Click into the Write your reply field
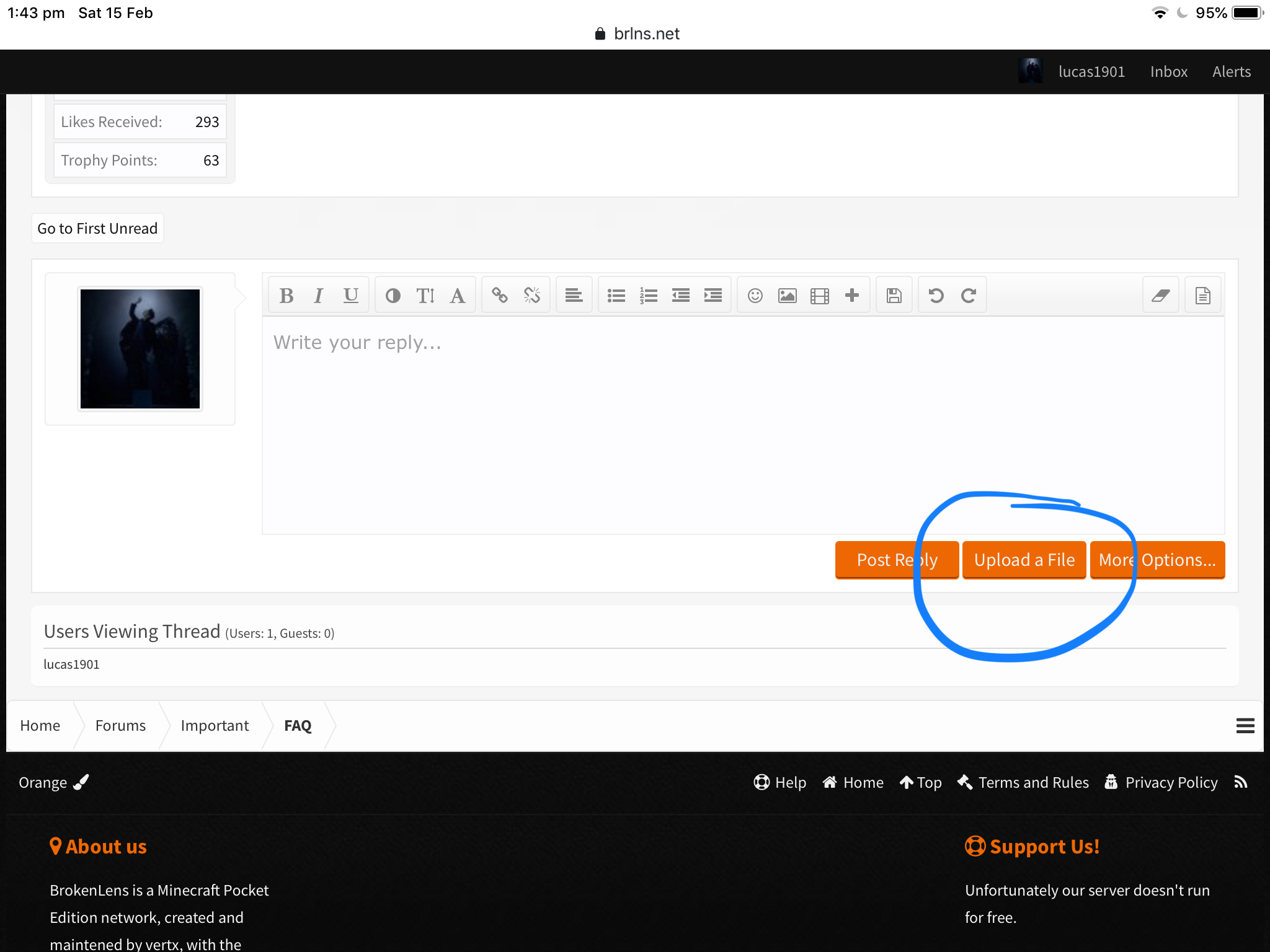The image size is (1270, 952). coord(744,425)
